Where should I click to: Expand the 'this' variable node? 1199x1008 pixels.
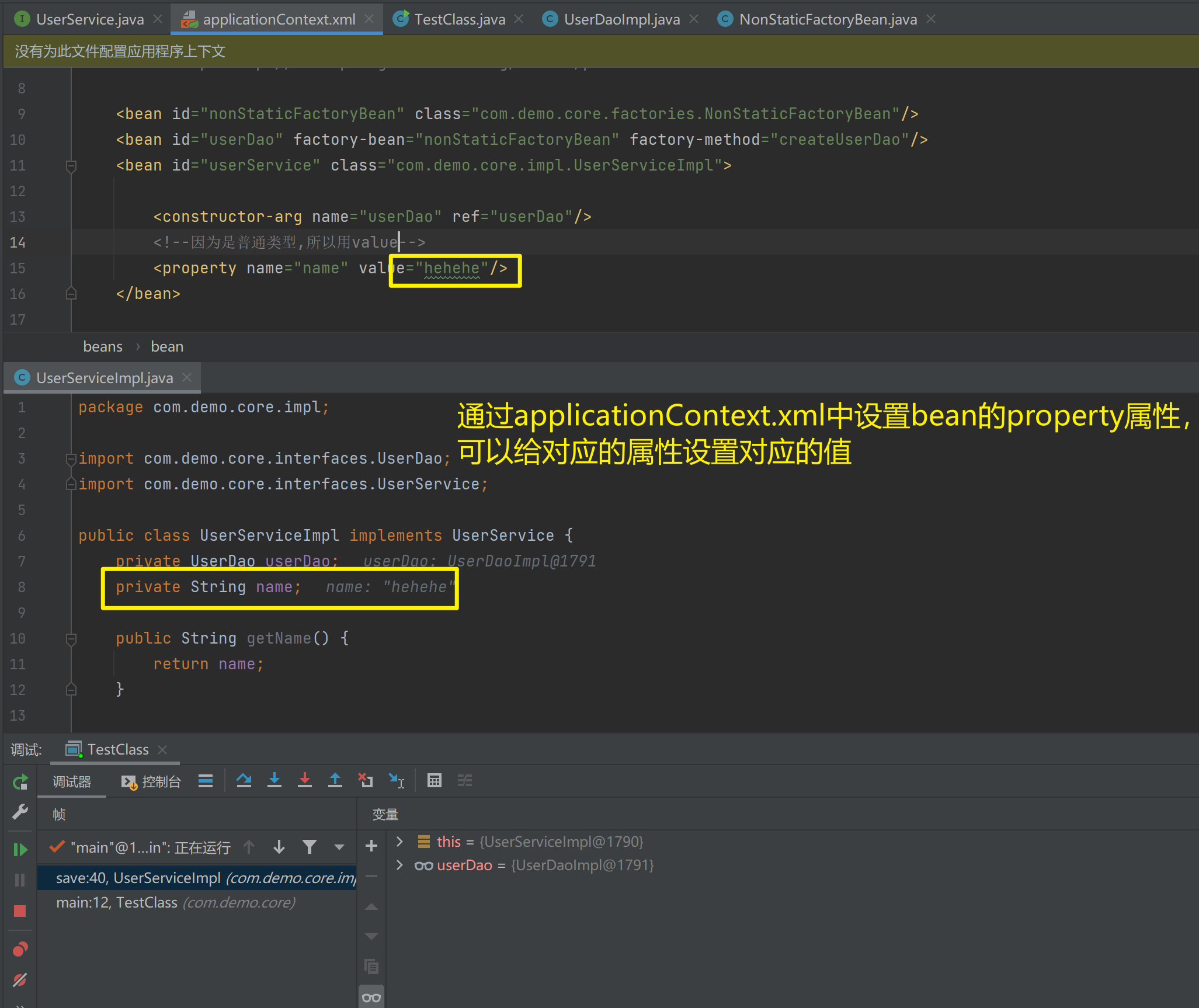click(399, 842)
